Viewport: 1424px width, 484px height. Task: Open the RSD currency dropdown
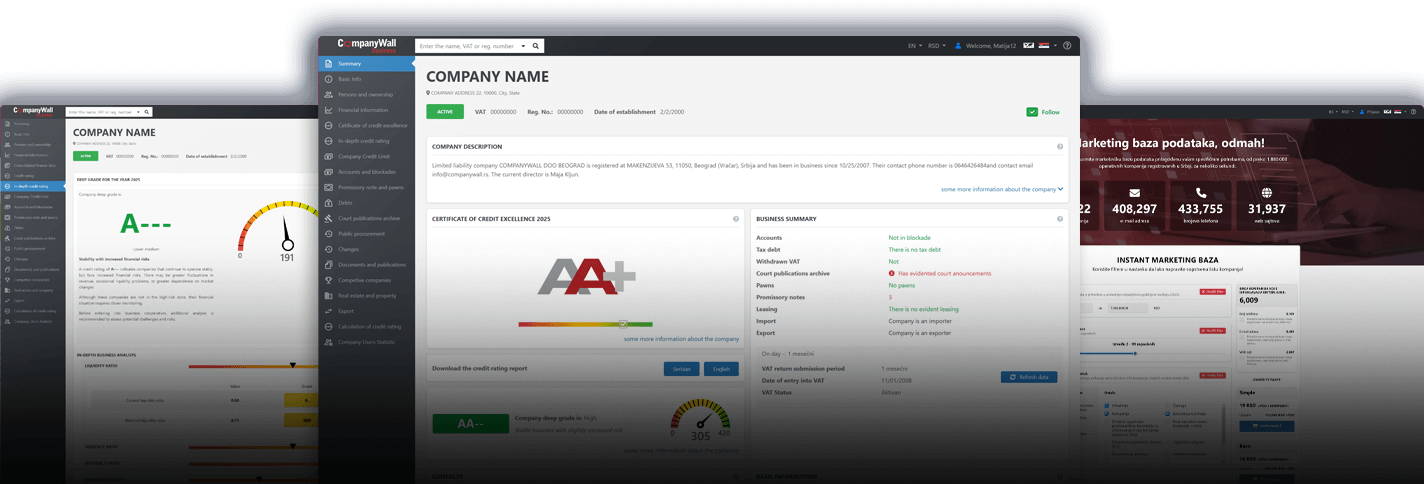[937, 46]
